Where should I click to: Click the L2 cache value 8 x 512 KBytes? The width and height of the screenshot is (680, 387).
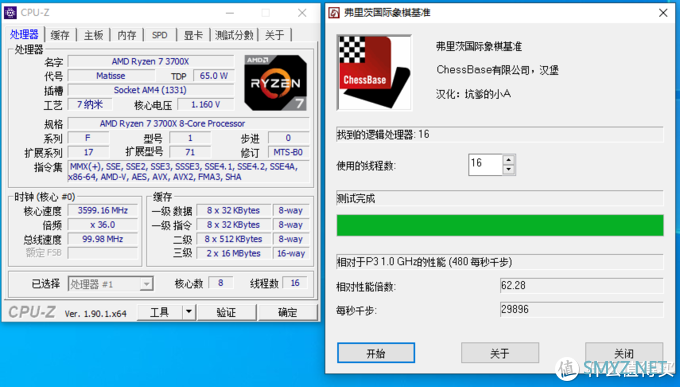pos(233,239)
